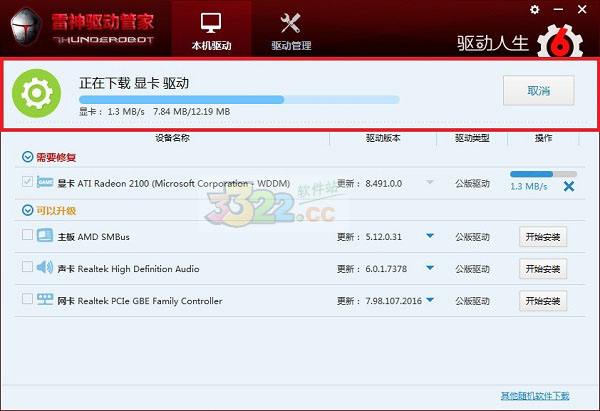Click the 驱动人生 6 gear logo
600x411 pixels.
[560, 42]
